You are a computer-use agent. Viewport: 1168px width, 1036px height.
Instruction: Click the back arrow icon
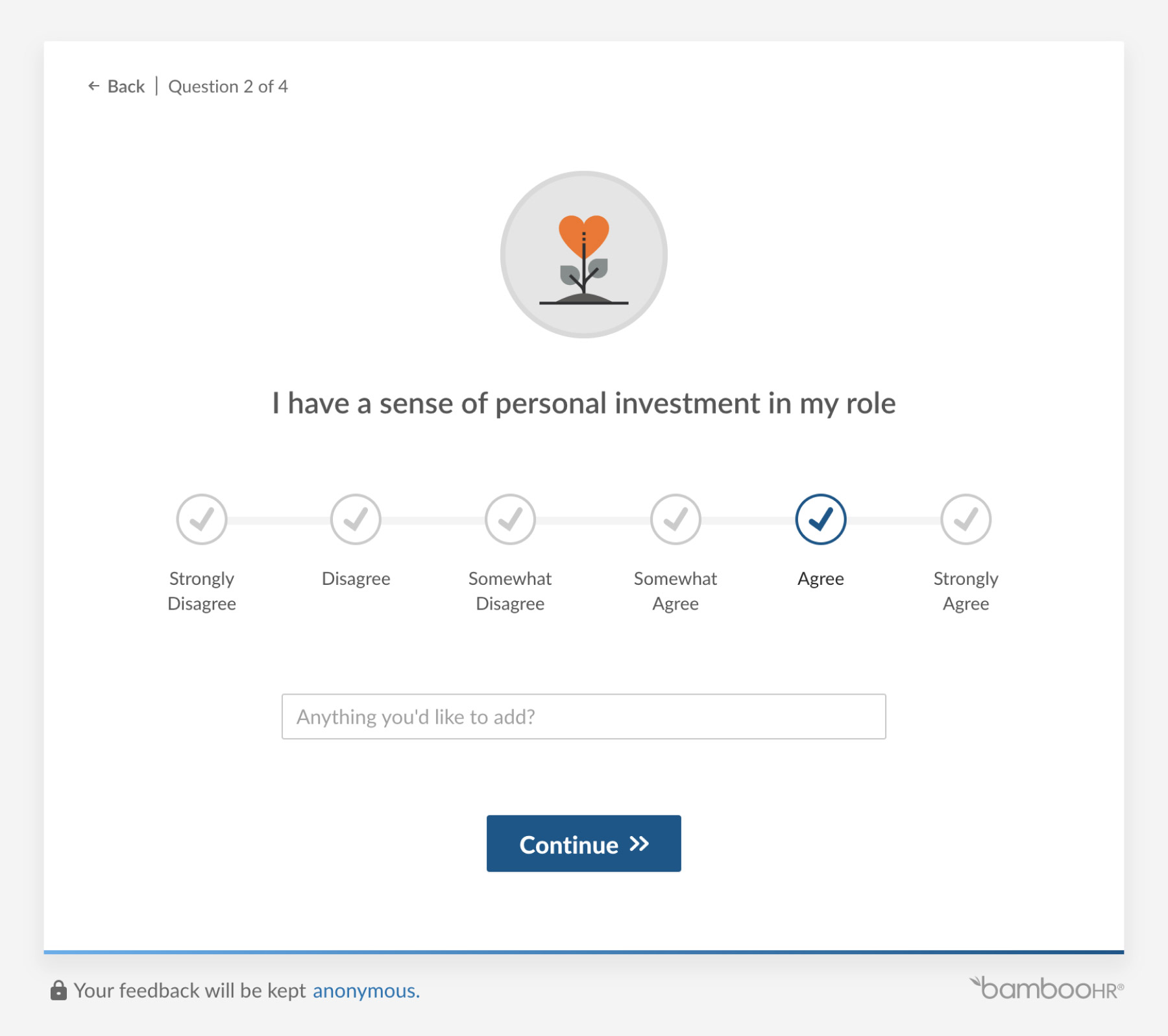tap(93, 86)
